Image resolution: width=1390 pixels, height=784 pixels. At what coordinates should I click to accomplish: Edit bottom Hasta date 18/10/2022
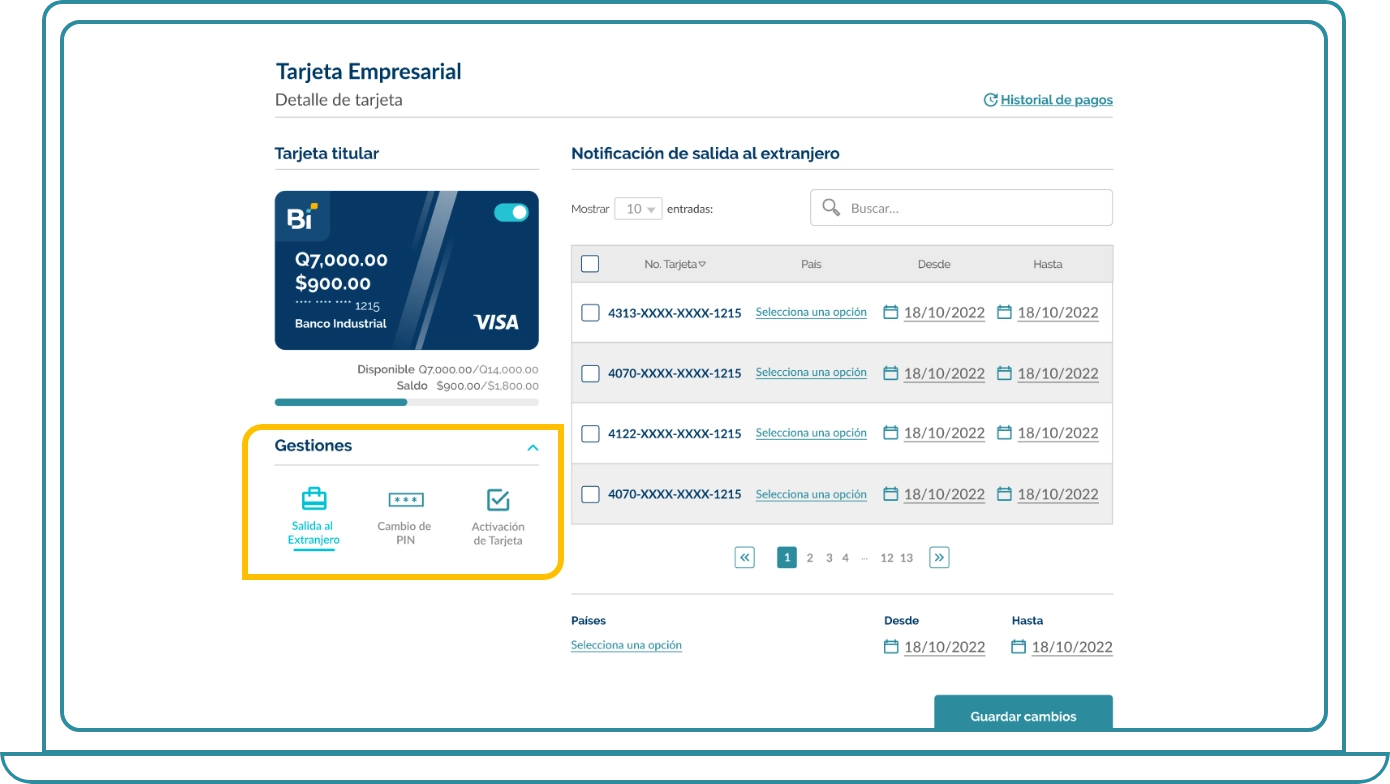[x=1072, y=647]
